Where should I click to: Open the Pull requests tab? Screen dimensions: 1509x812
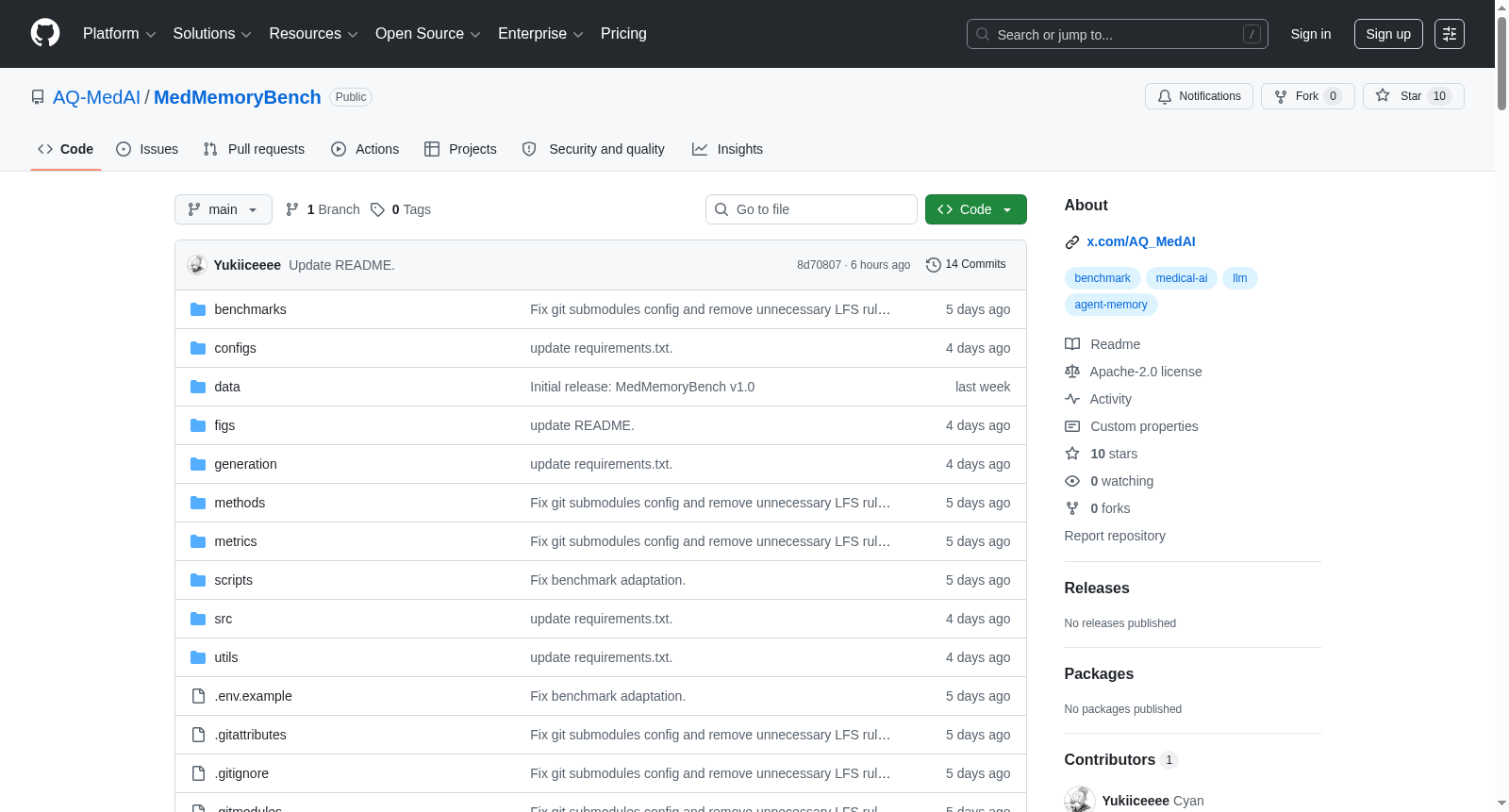254,149
